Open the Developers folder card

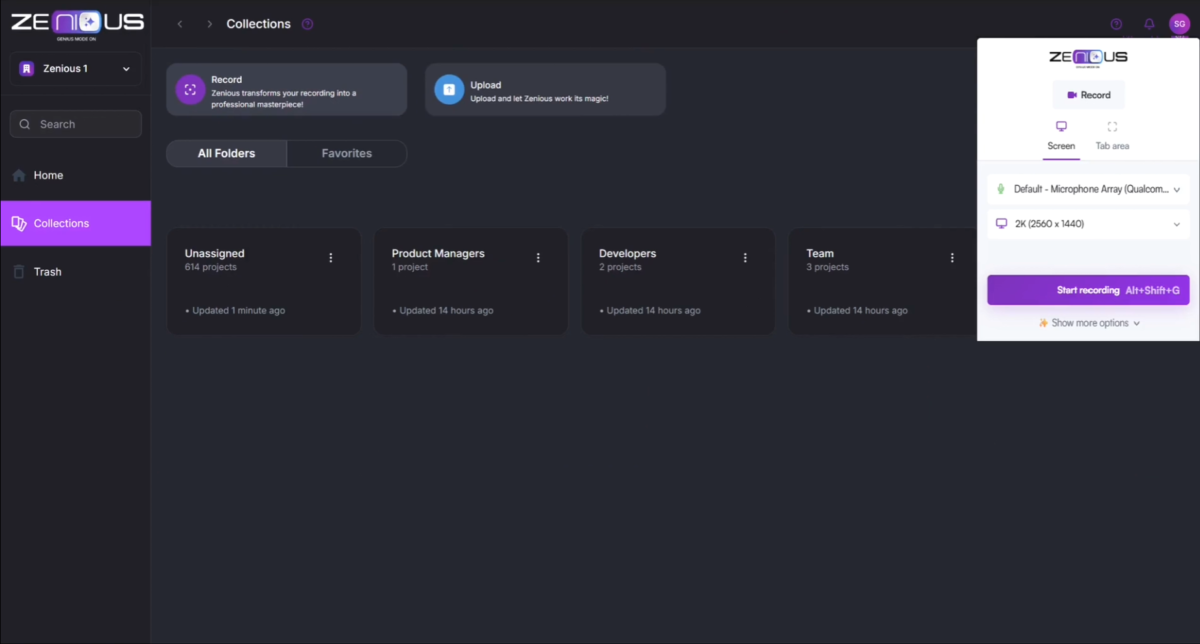pos(678,281)
